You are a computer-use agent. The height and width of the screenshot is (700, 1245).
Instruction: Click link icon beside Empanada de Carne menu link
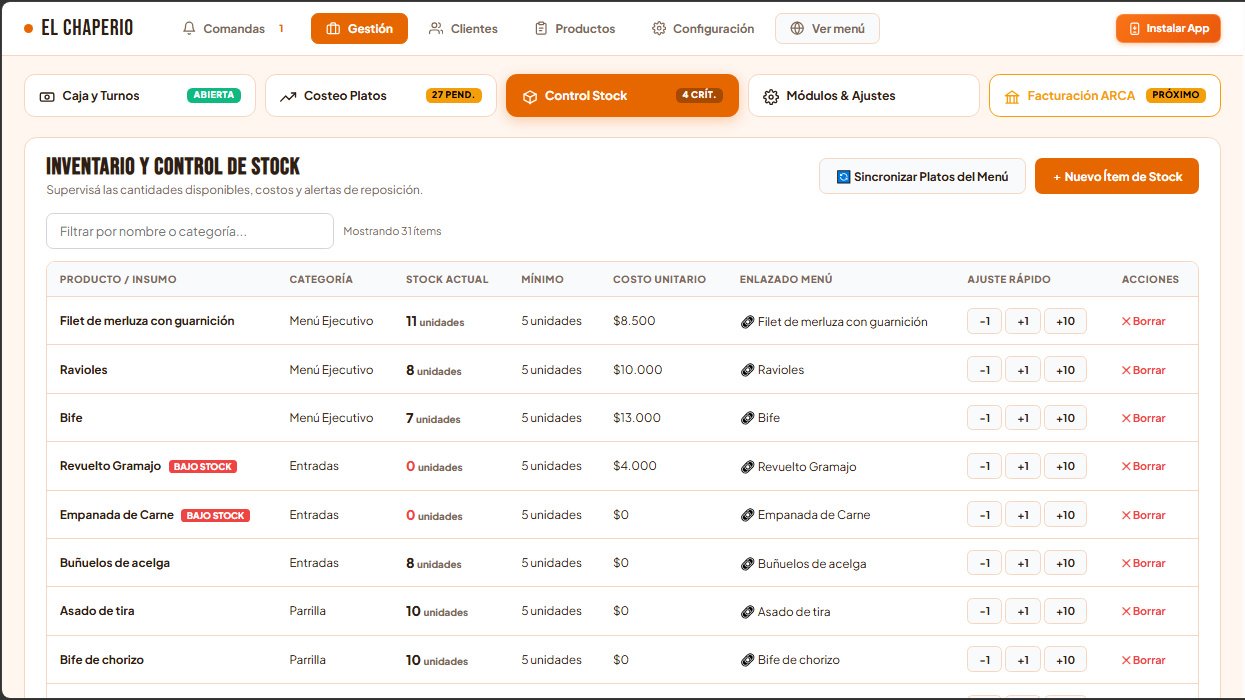(x=747, y=515)
